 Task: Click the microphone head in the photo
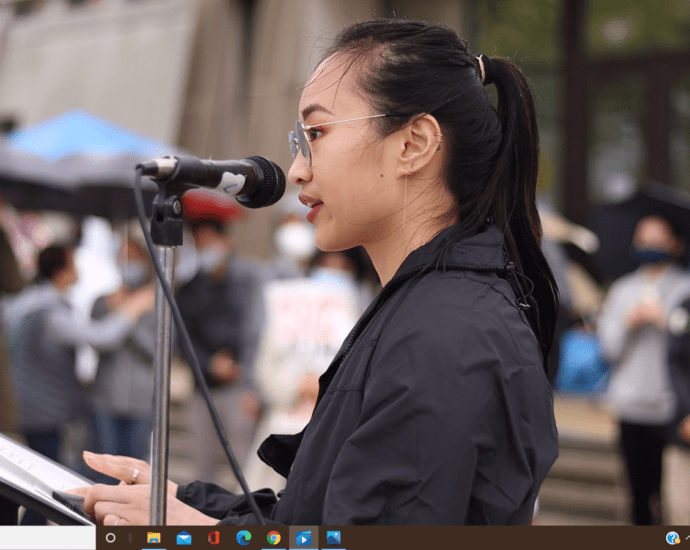[261, 181]
